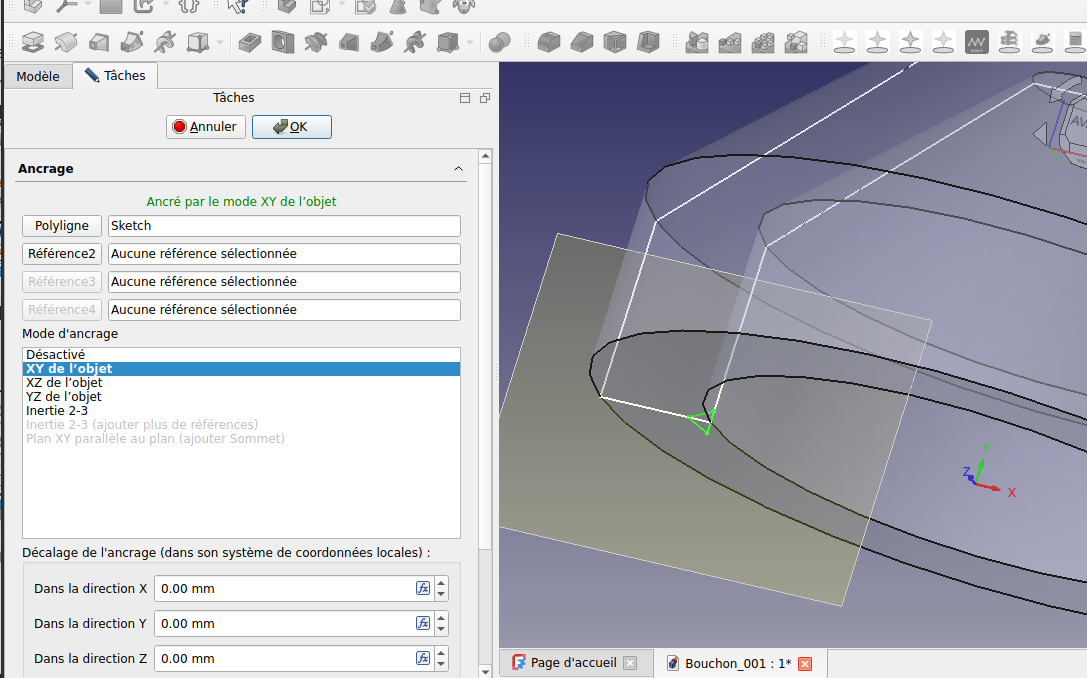Viewport: 1087px width, 678px height.
Task: Click the Z direction offset field
Action: (284, 659)
